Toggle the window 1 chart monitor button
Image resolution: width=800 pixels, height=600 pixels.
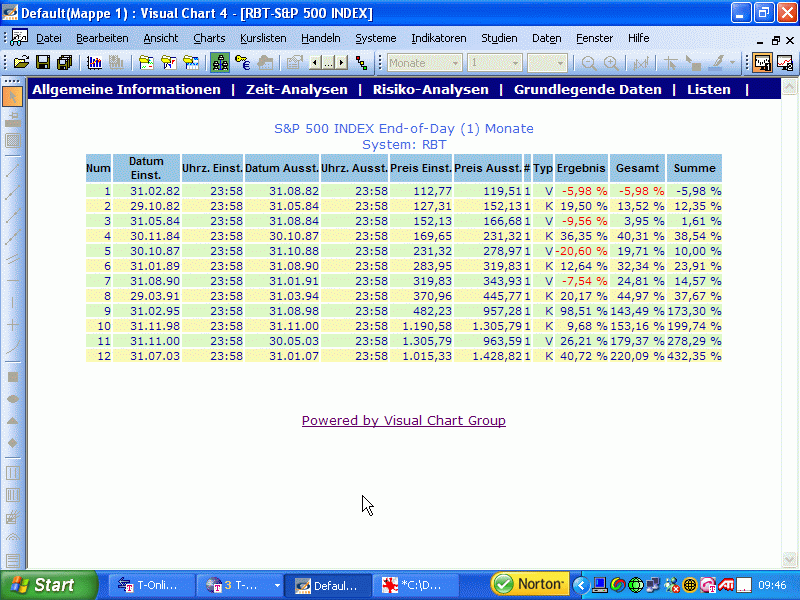tap(763, 62)
